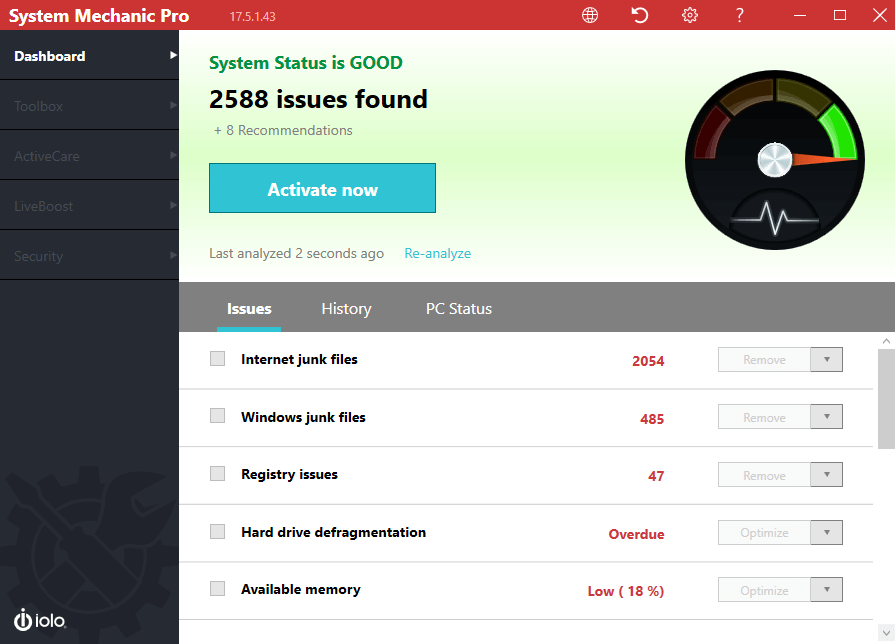
Task: Open the PC Status tab
Action: (459, 309)
